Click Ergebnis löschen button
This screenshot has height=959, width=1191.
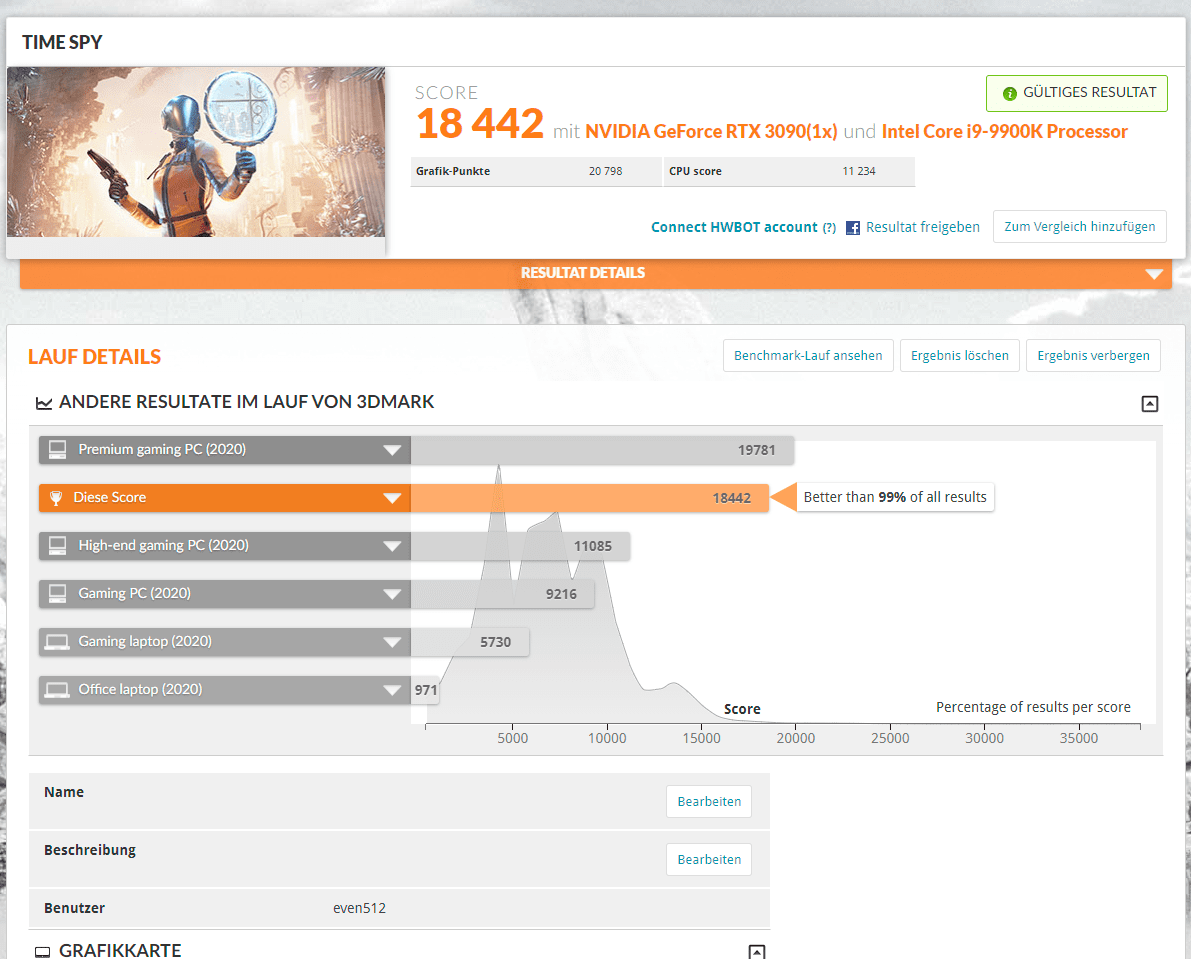[959, 355]
